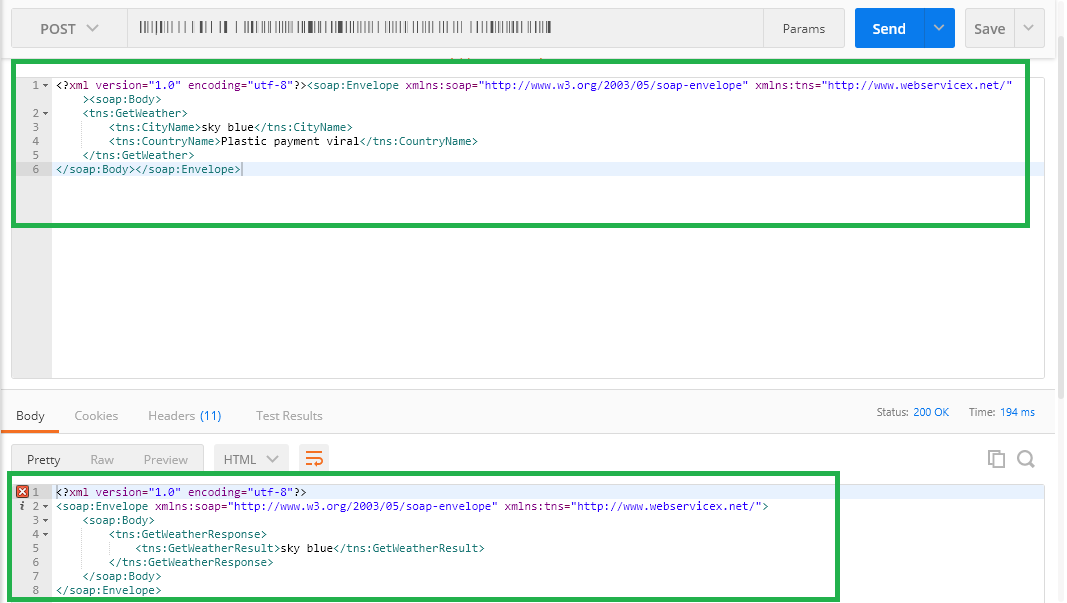The width and height of the screenshot is (1067, 603).
Task: Open the HTML format dropdown
Action: (x=251, y=459)
